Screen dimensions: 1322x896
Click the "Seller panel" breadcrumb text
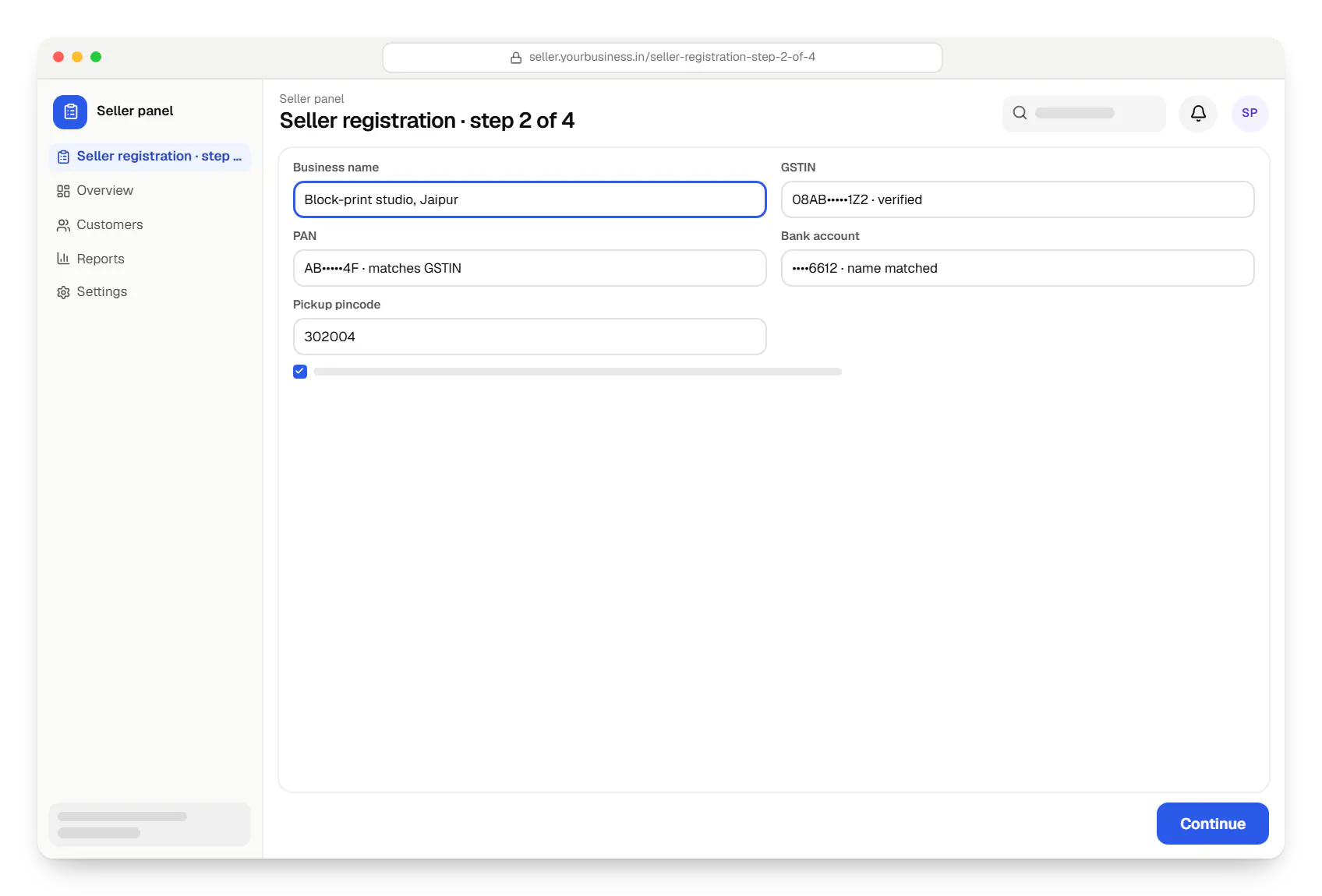[312, 99]
